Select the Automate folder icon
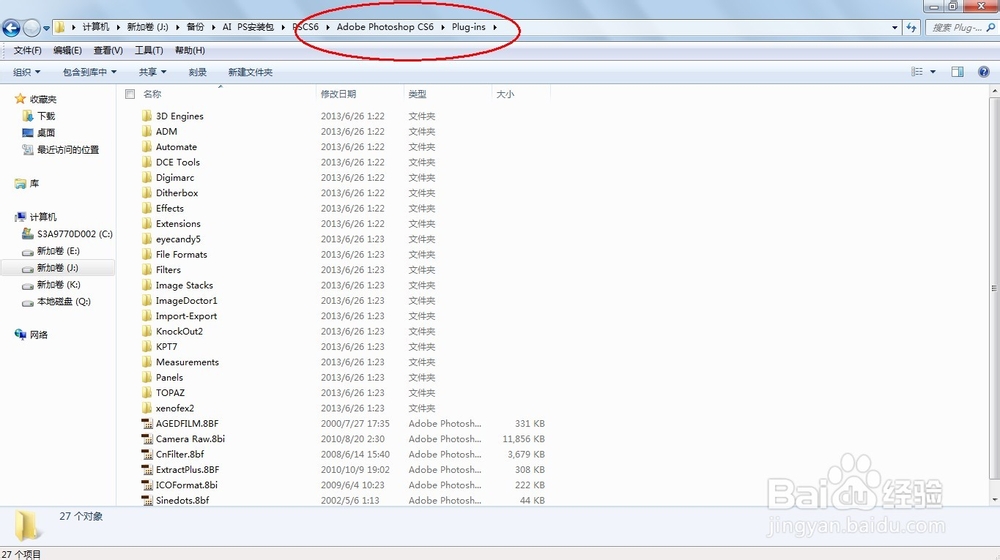This screenshot has height=560, width=1000. coord(147,146)
